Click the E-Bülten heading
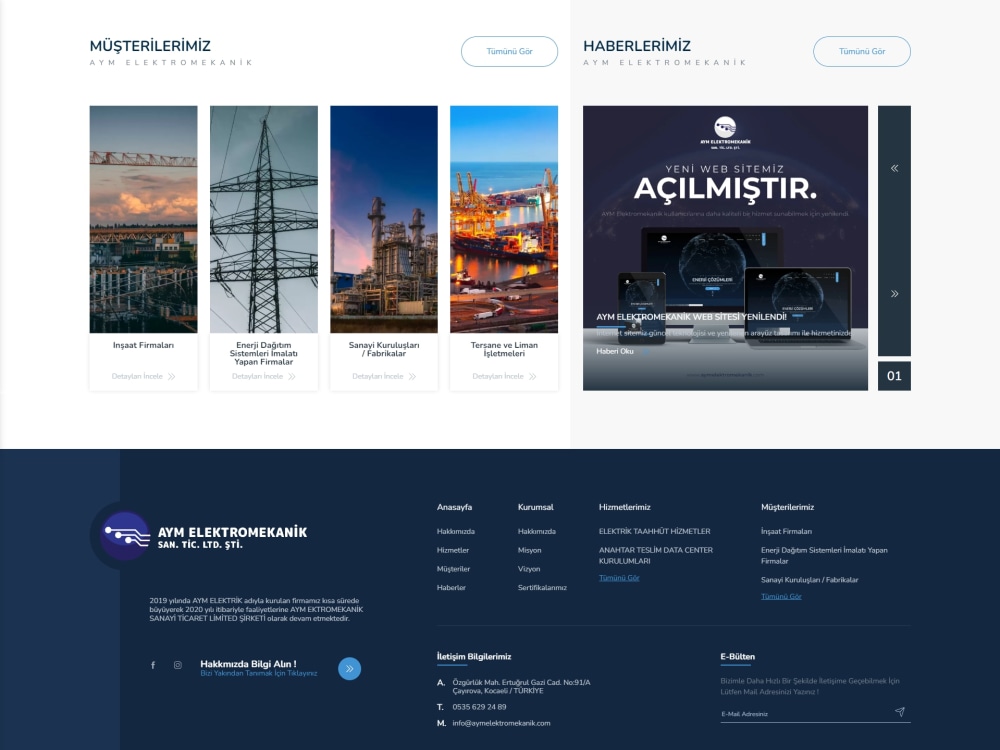Viewport: 1000px width, 750px height. pyautogui.click(x=737, y=657)
